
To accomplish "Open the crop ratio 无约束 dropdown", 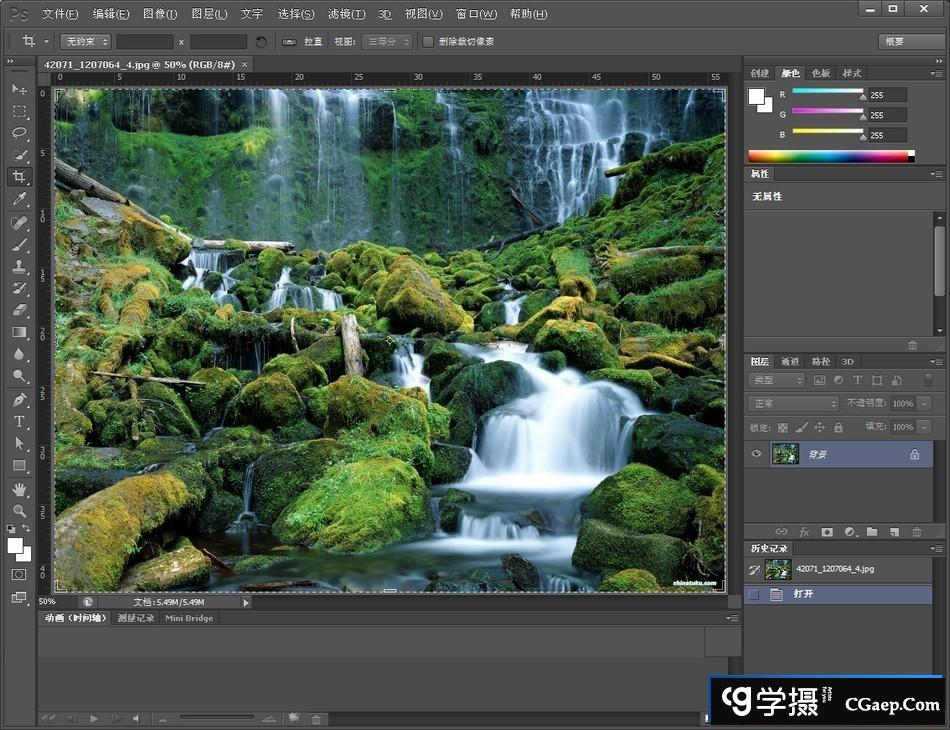I will click(85, 41).
